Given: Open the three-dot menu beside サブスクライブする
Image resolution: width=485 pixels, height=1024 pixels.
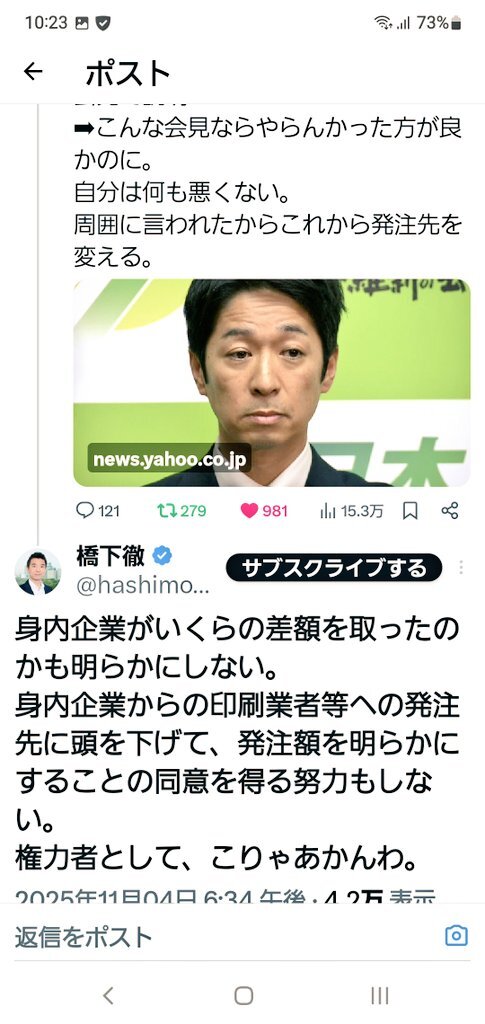Looking at the screenshot, I should click(x=462, y=568).
